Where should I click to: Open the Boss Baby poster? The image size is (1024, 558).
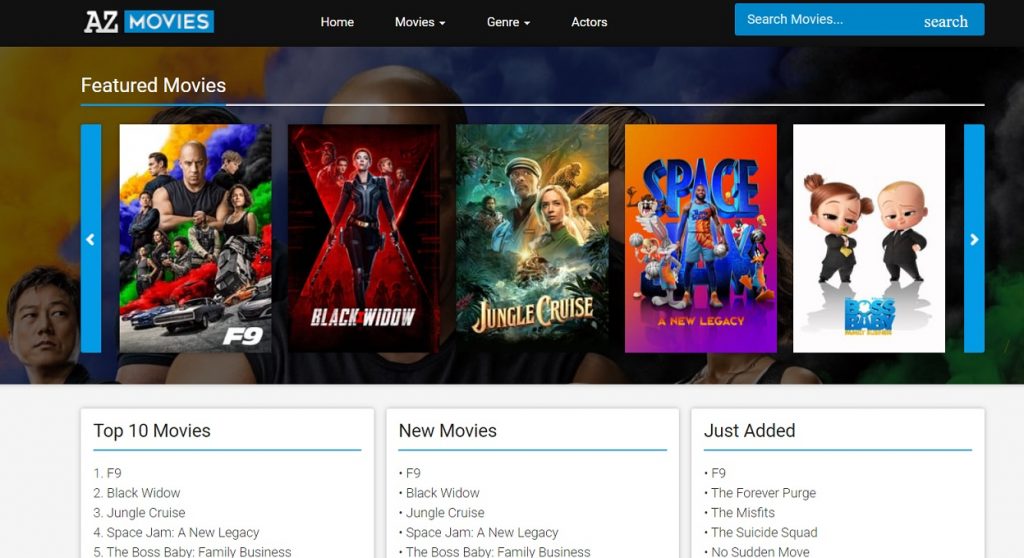[869, 238]
